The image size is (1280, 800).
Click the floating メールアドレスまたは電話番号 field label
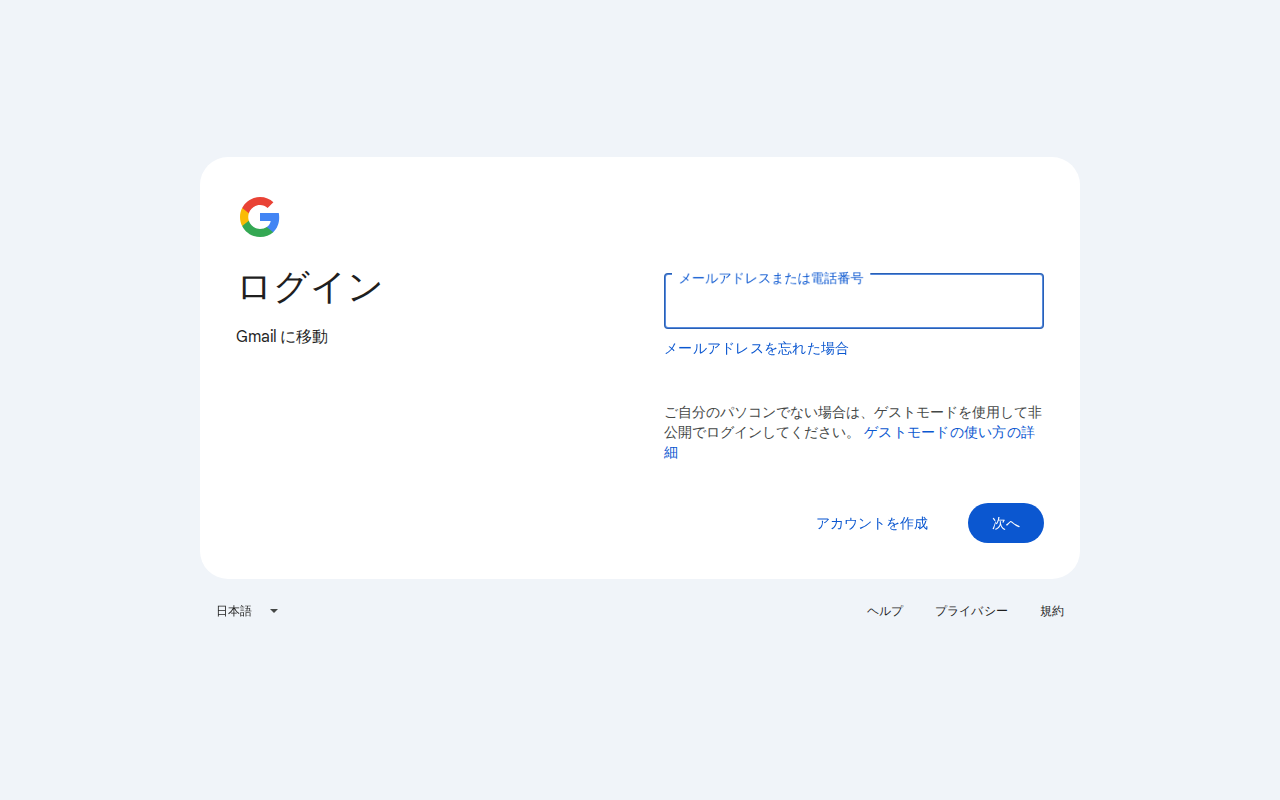pyautogui.click(x=770, y=278)
